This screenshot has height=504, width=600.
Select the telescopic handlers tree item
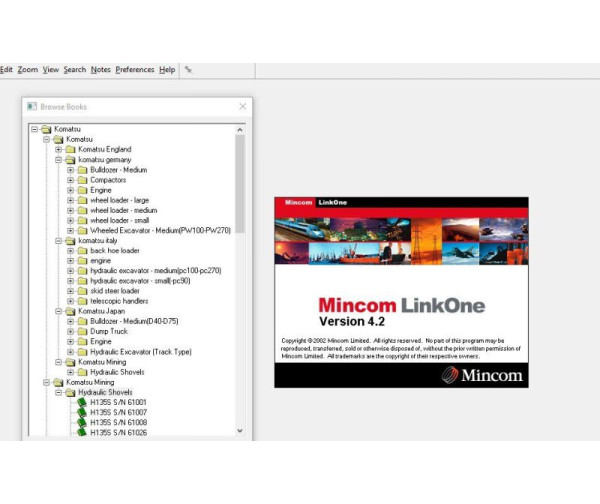click(x=120, y=301)
